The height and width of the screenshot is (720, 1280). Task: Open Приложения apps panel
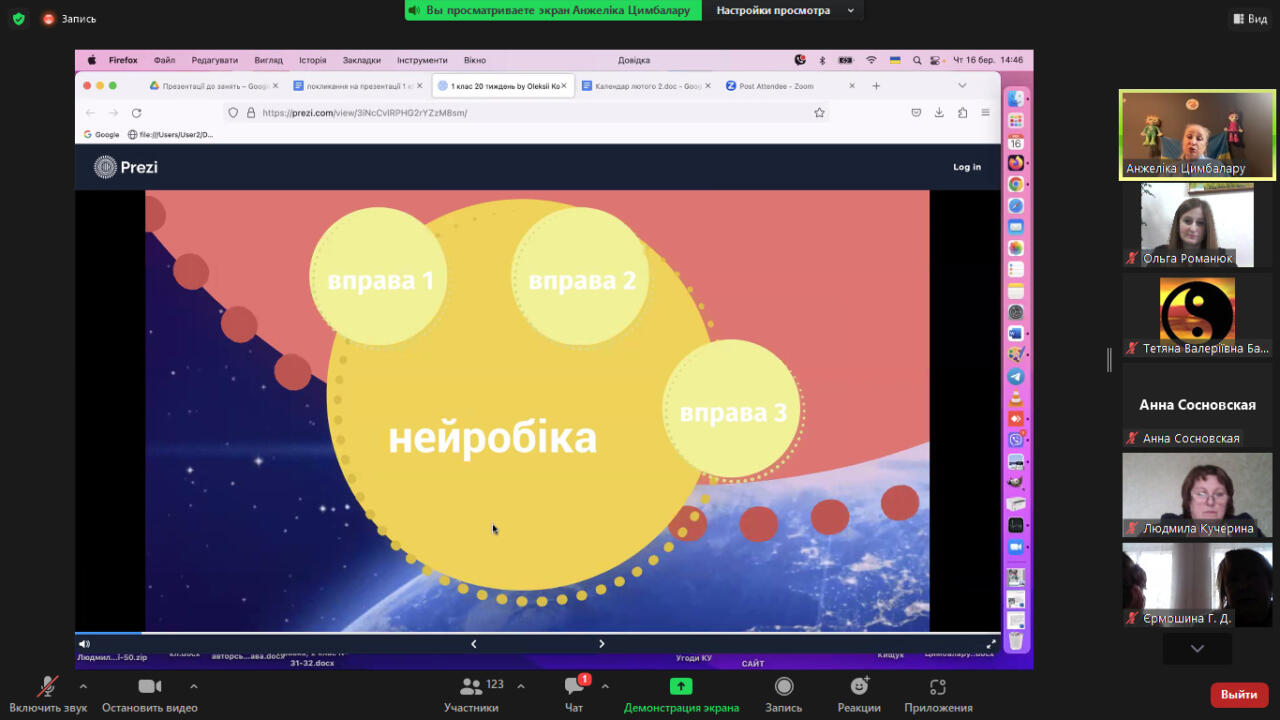[x=938, y=694]
